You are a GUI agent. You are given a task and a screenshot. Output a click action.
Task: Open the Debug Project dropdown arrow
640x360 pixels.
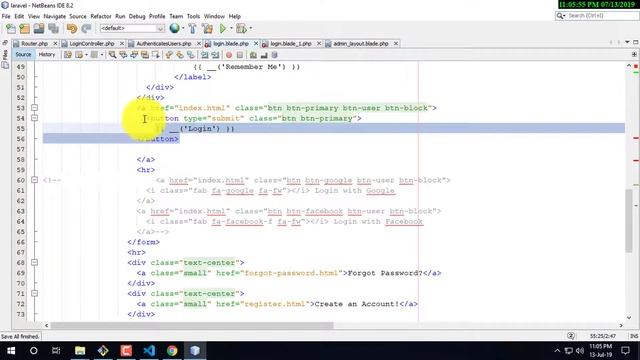pyautogui.click(x=251, y=28)
